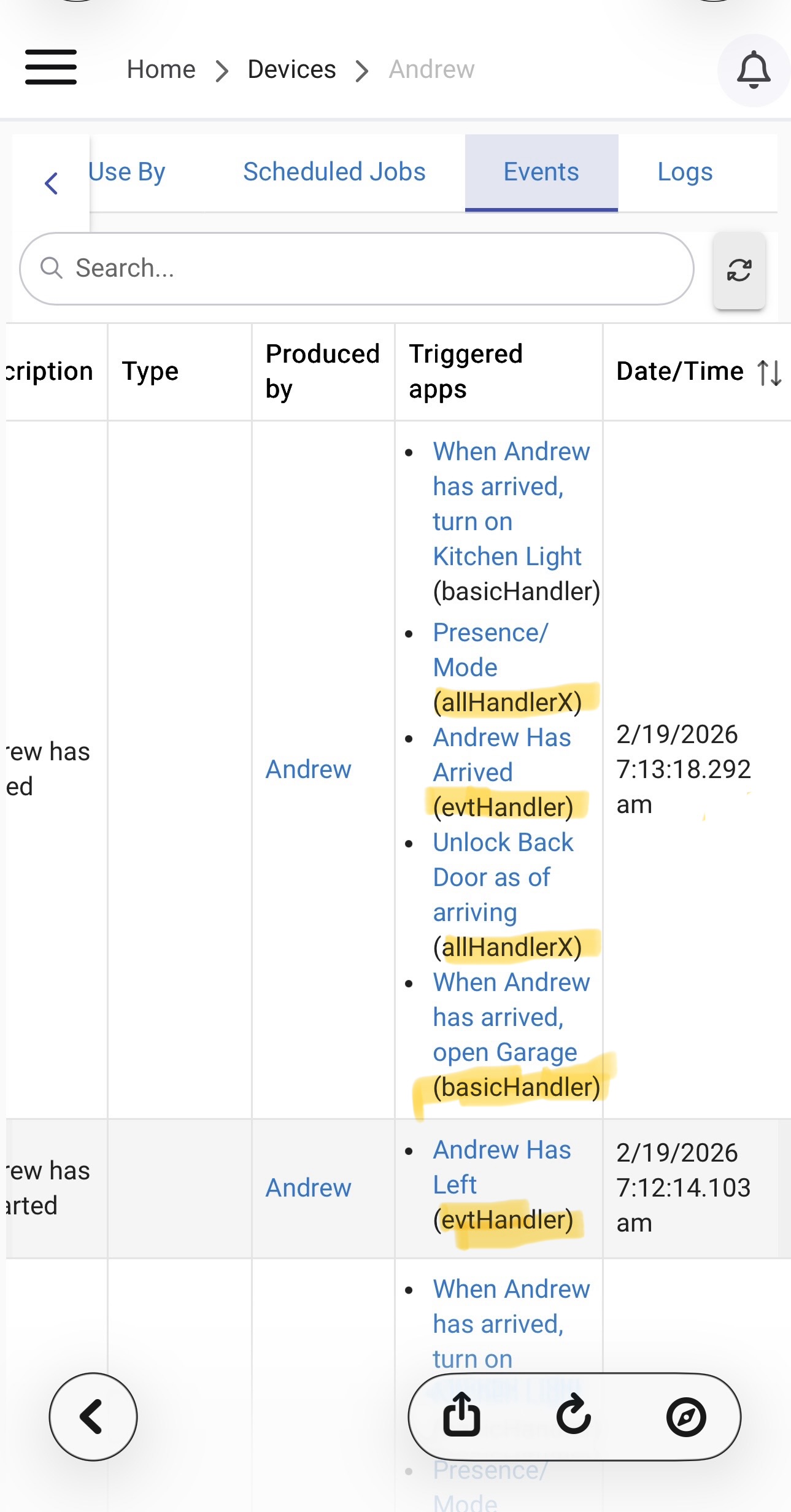
Task: Open the Andrew Has Left app link
Action: click(x=501, y=1167)
